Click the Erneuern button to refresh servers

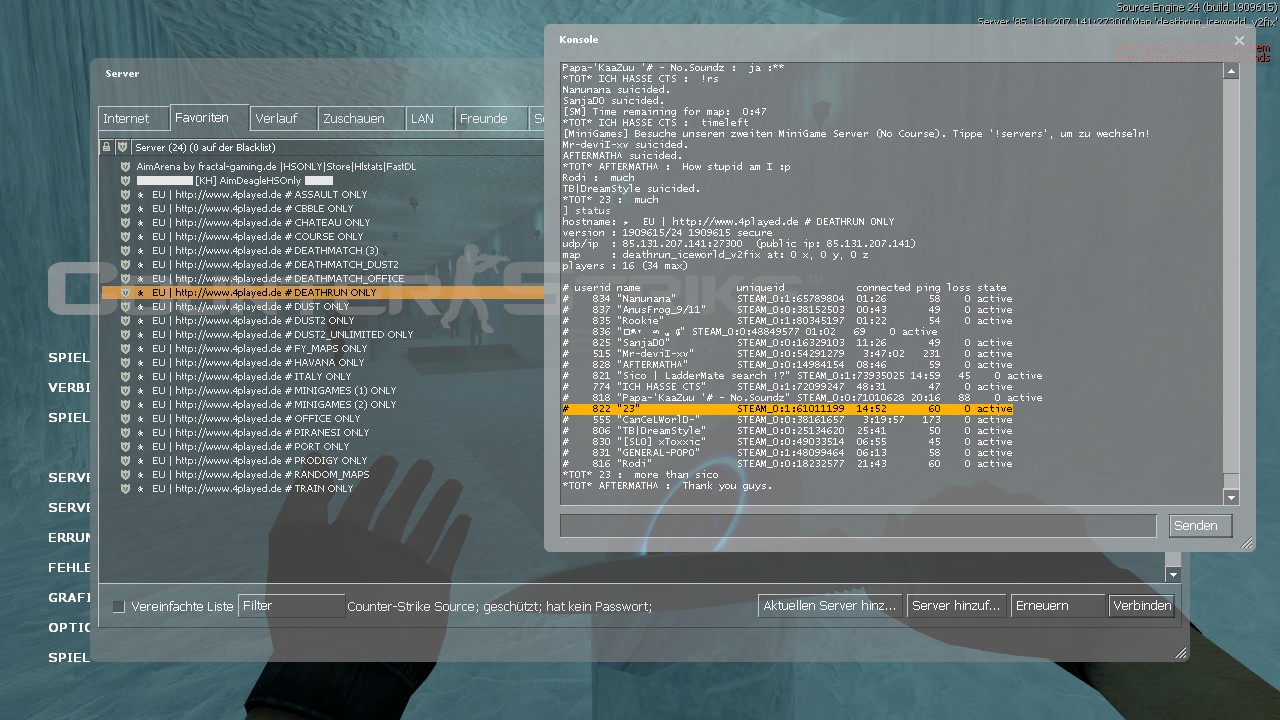[x=1058, y=606]
